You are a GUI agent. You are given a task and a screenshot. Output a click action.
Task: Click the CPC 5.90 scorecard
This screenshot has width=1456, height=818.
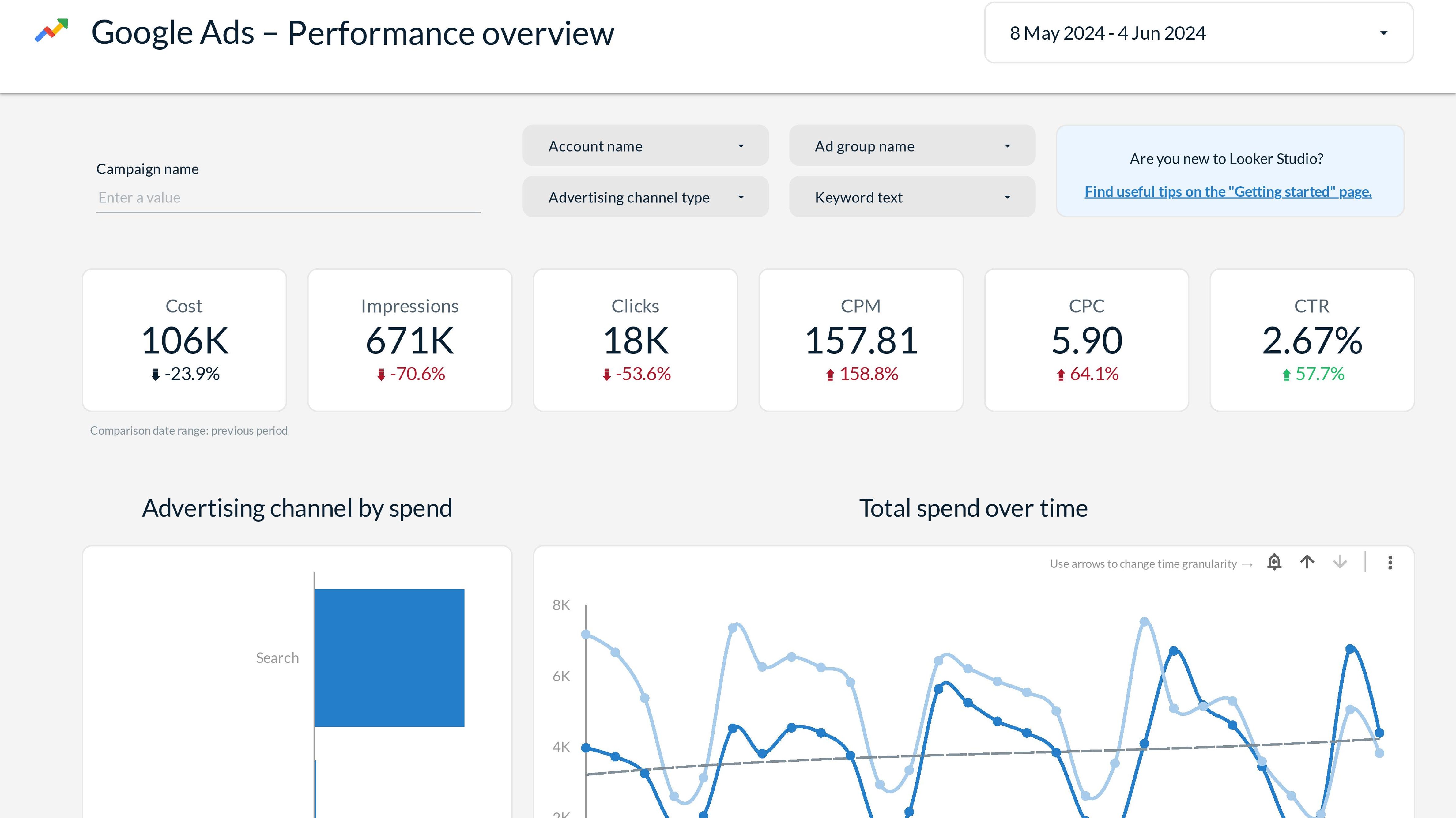coord(1086,340)
